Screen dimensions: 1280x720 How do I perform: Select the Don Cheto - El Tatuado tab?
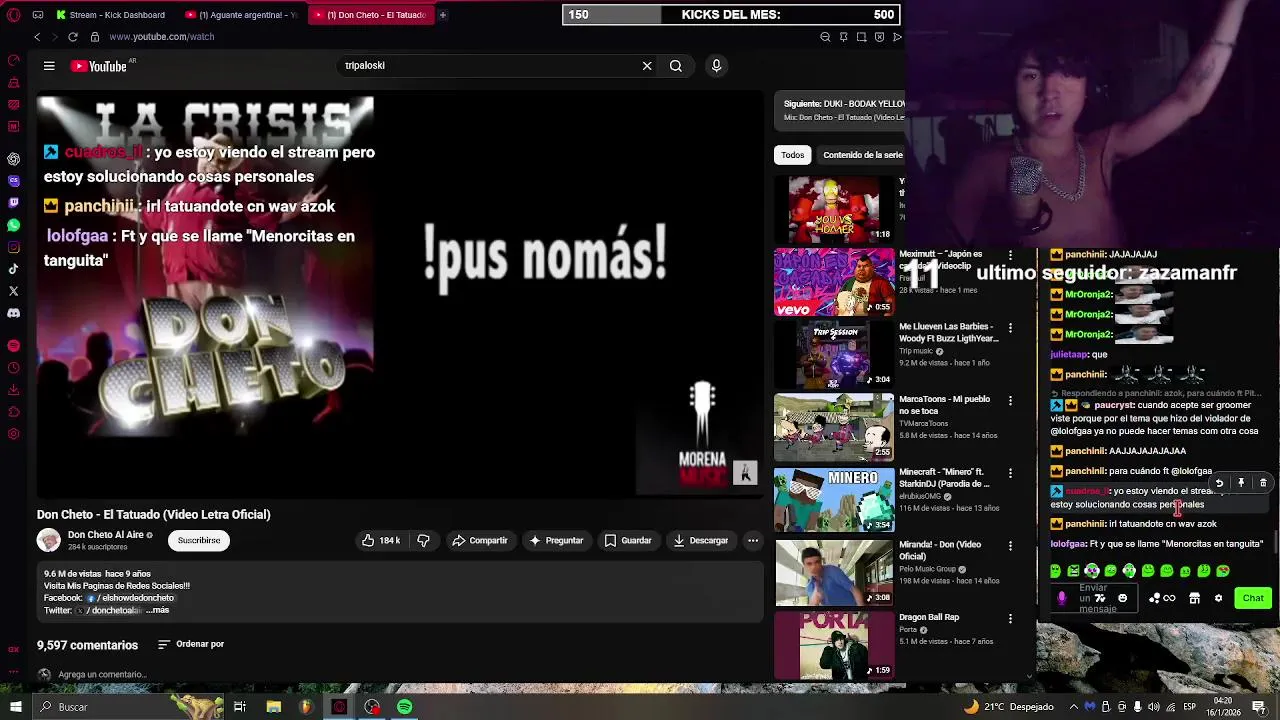coord(369,15)
